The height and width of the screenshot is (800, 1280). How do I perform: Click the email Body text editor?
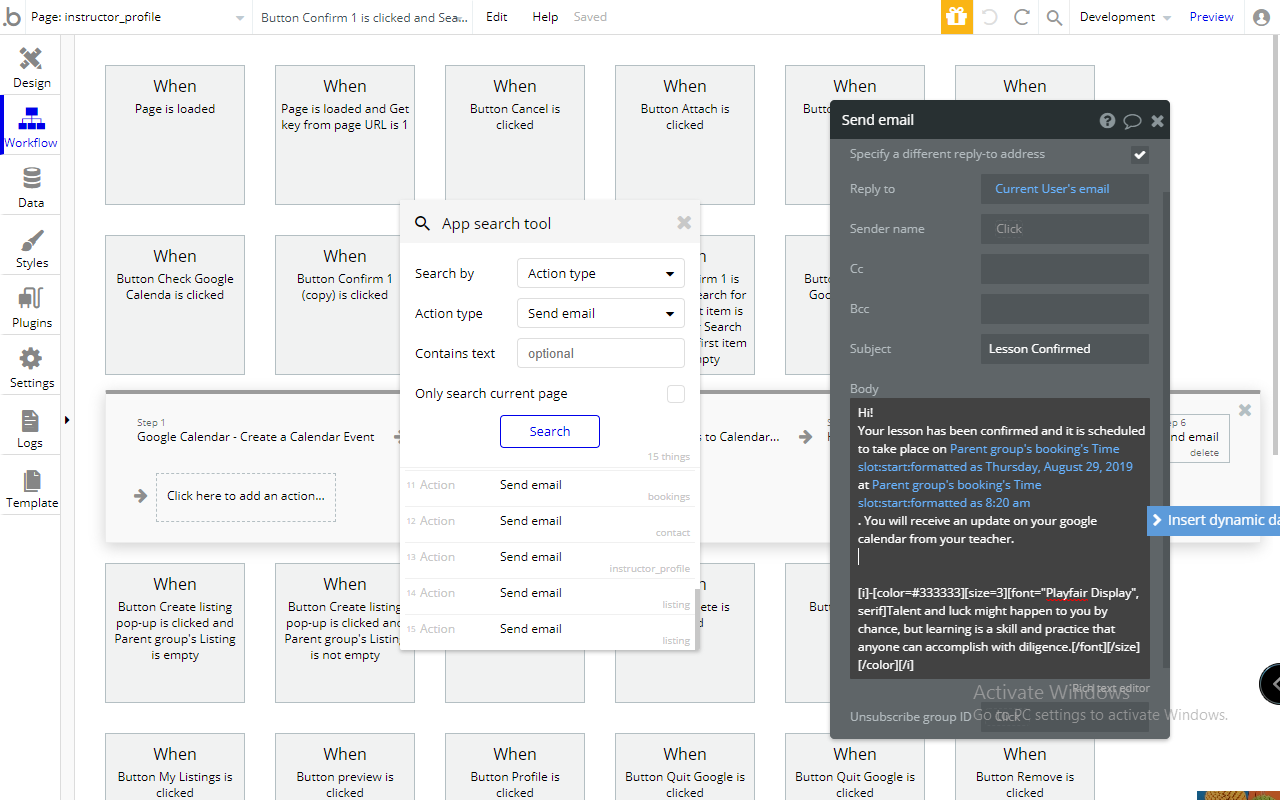(x=1000, y=538)
